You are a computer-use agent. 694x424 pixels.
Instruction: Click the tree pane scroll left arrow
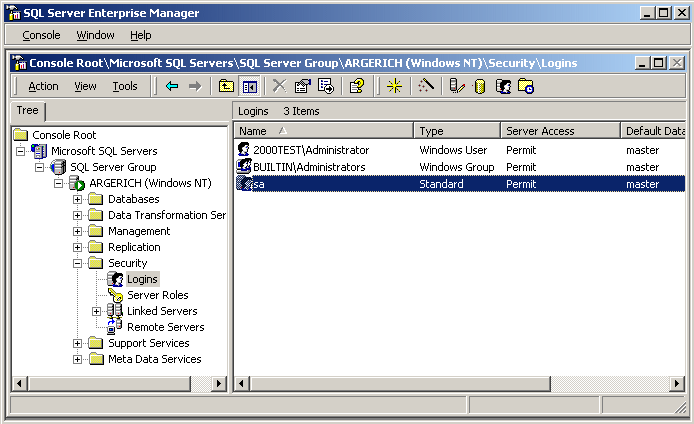point(19,383)
